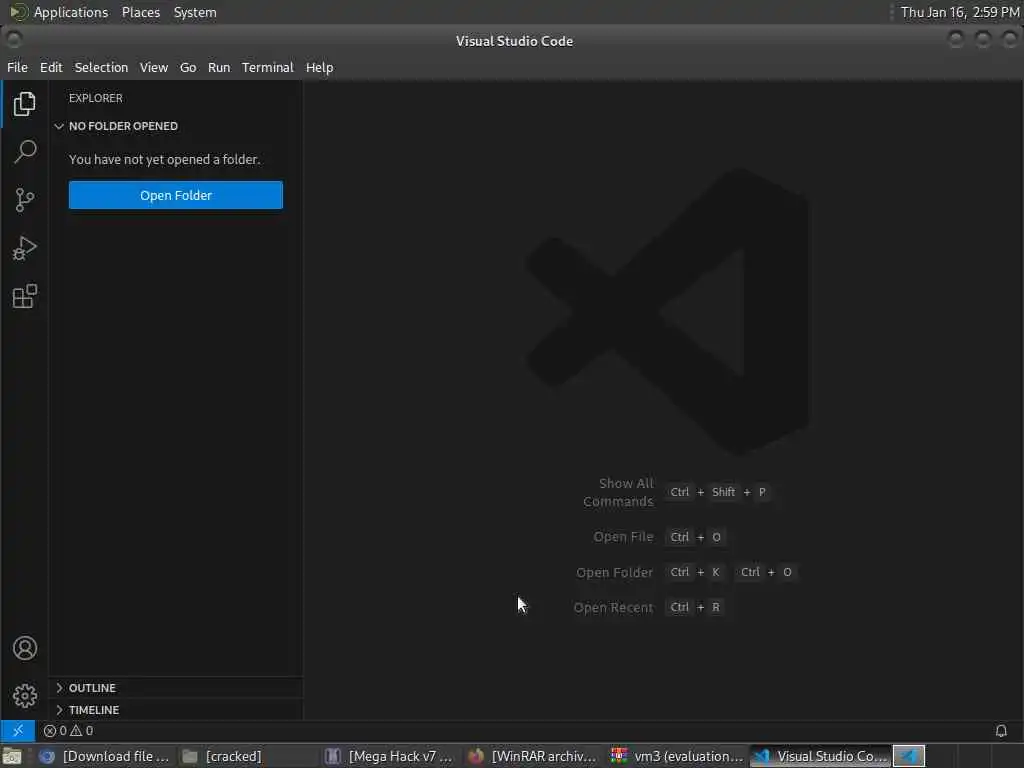1024x768 pixels.
Task: Open the Extensions view icon
Action: 24,296
